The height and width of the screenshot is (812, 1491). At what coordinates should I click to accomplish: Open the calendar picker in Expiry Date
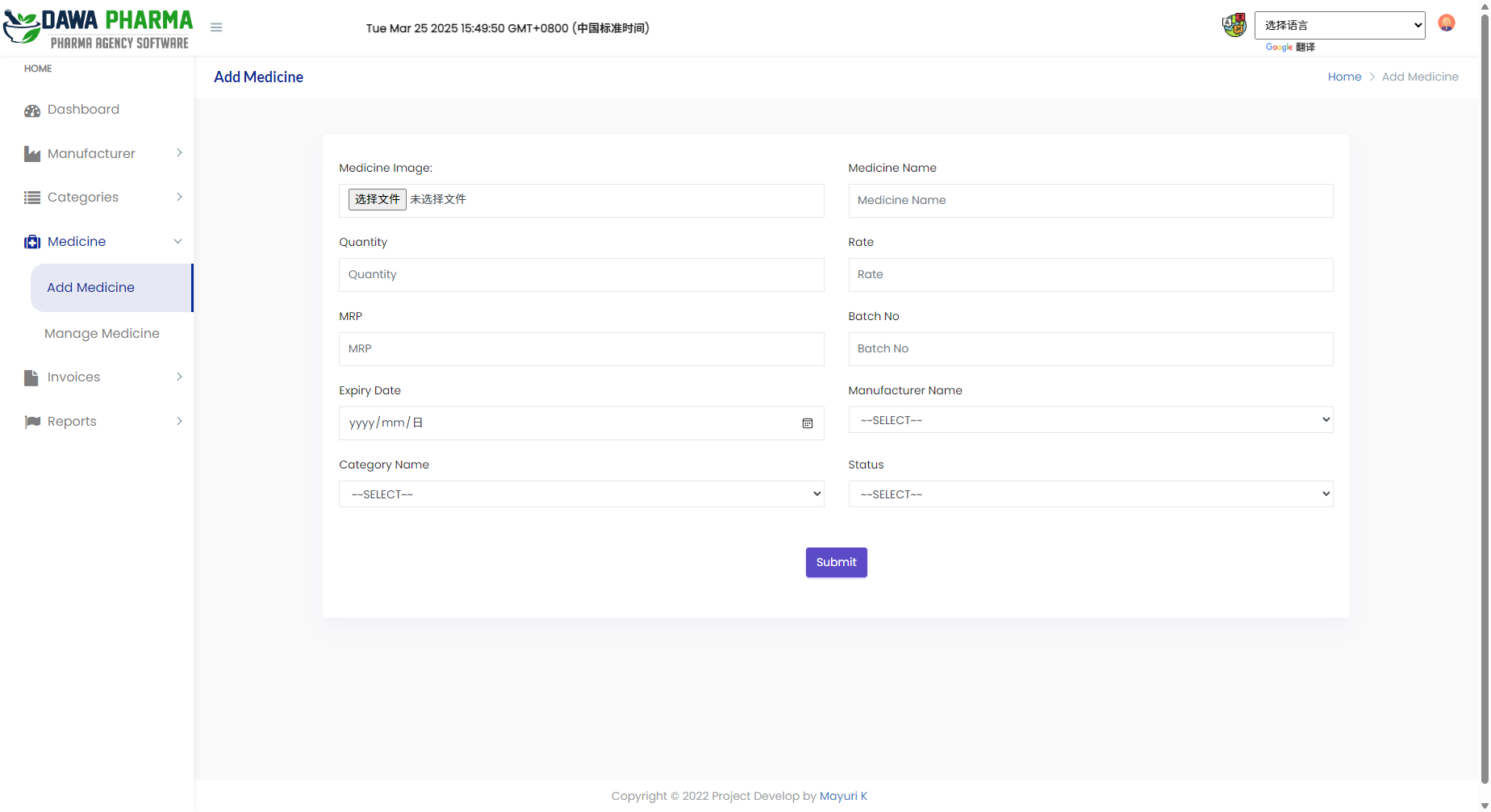pyautogui.click(x=807, y=423)
